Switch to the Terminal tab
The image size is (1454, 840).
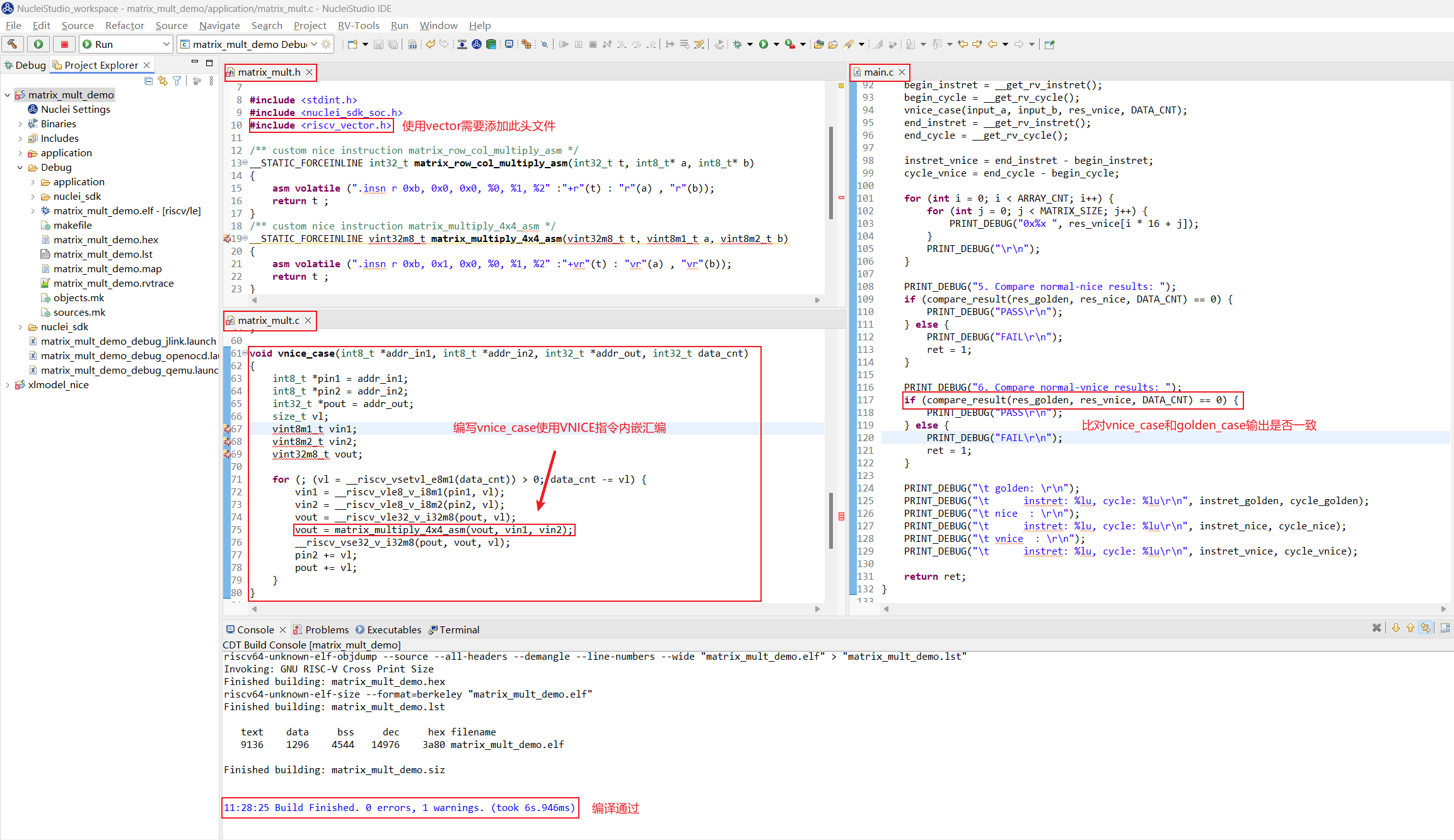tap(454, 630)
